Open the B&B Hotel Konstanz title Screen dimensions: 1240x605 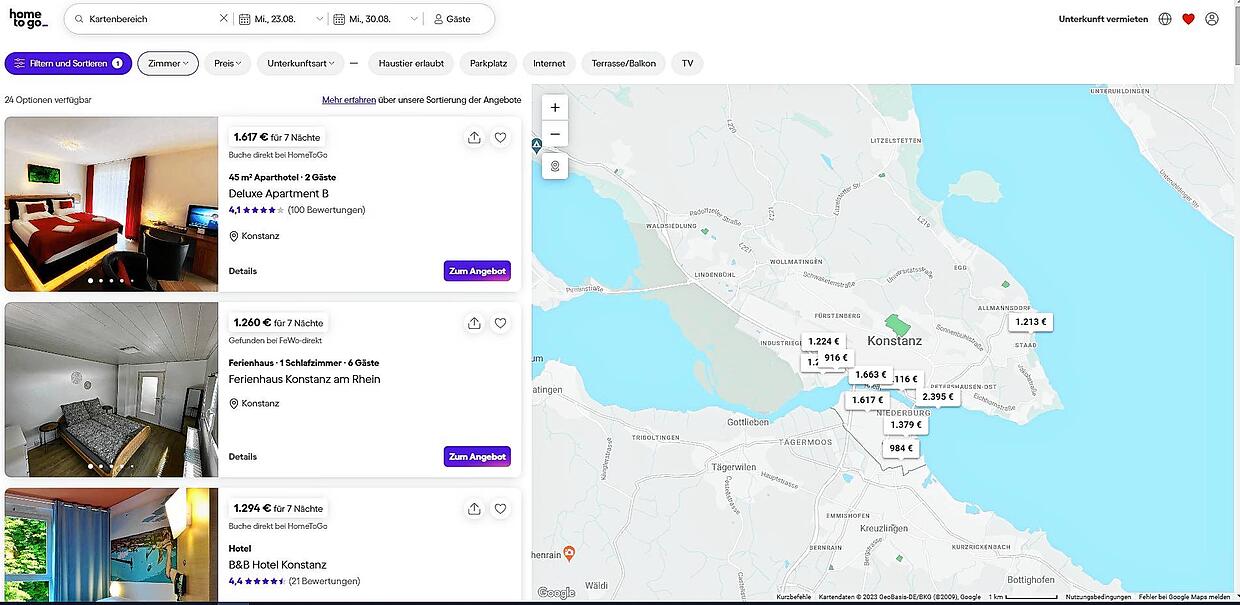coord(278,565)
